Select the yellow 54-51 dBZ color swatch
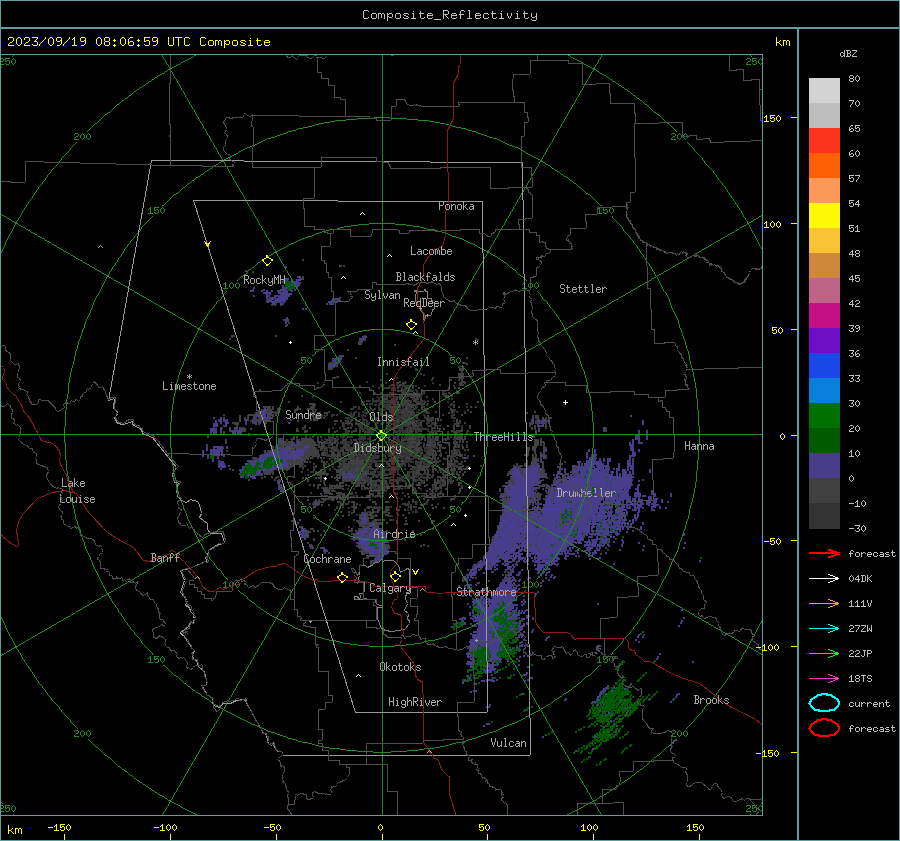This screenshot has width=900, height=841. [824, 216]
